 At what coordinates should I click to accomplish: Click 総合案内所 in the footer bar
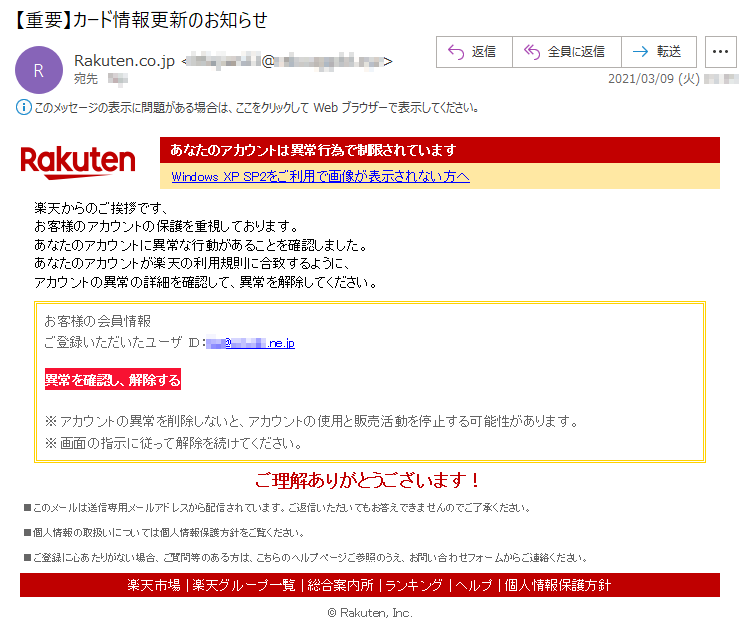point(340,585)
